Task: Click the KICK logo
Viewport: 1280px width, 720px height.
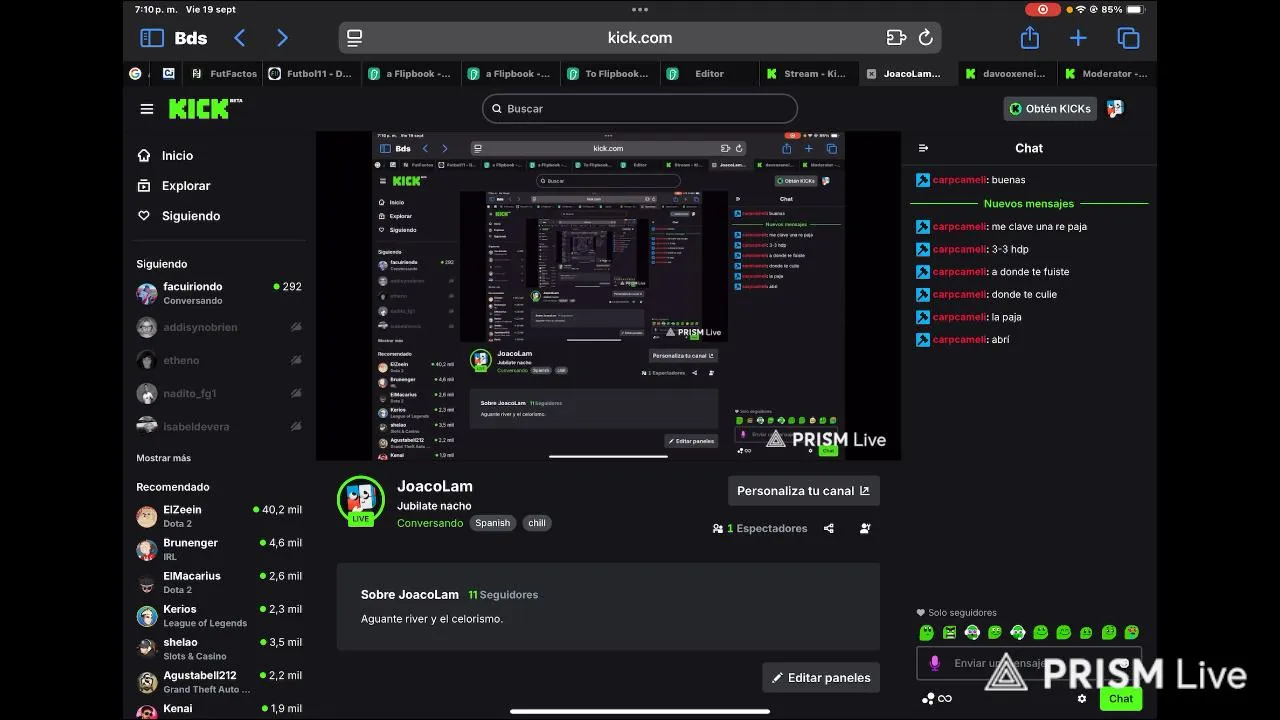Action: point(204,108)
